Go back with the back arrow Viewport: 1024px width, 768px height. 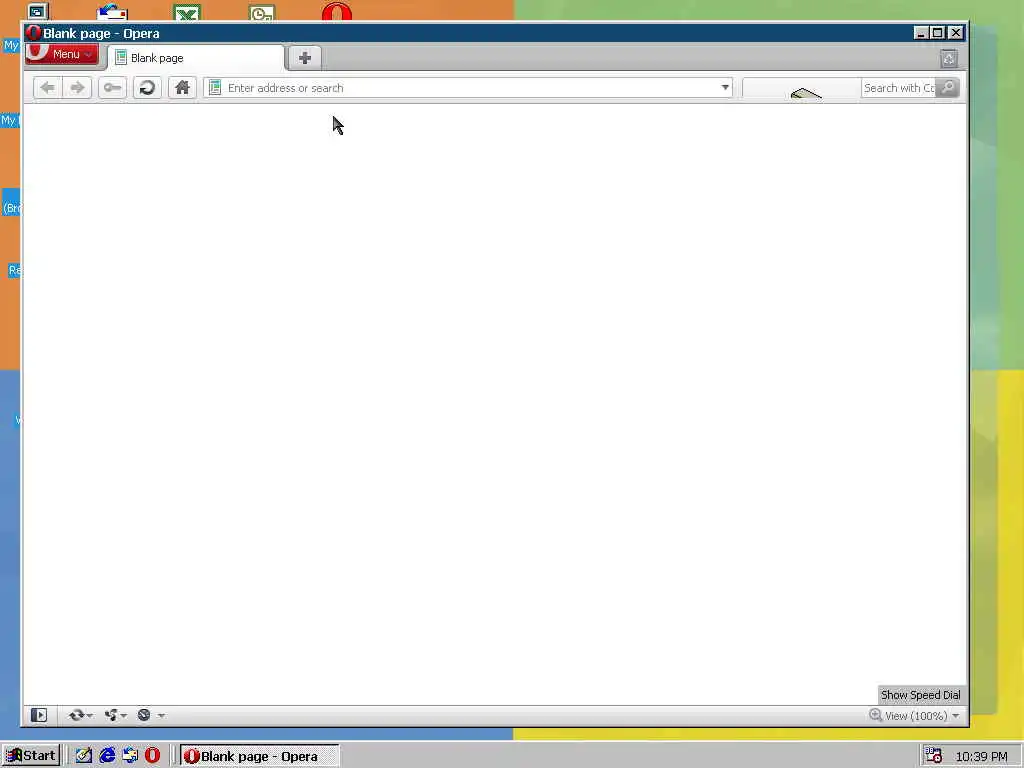[x=47, y=88]
